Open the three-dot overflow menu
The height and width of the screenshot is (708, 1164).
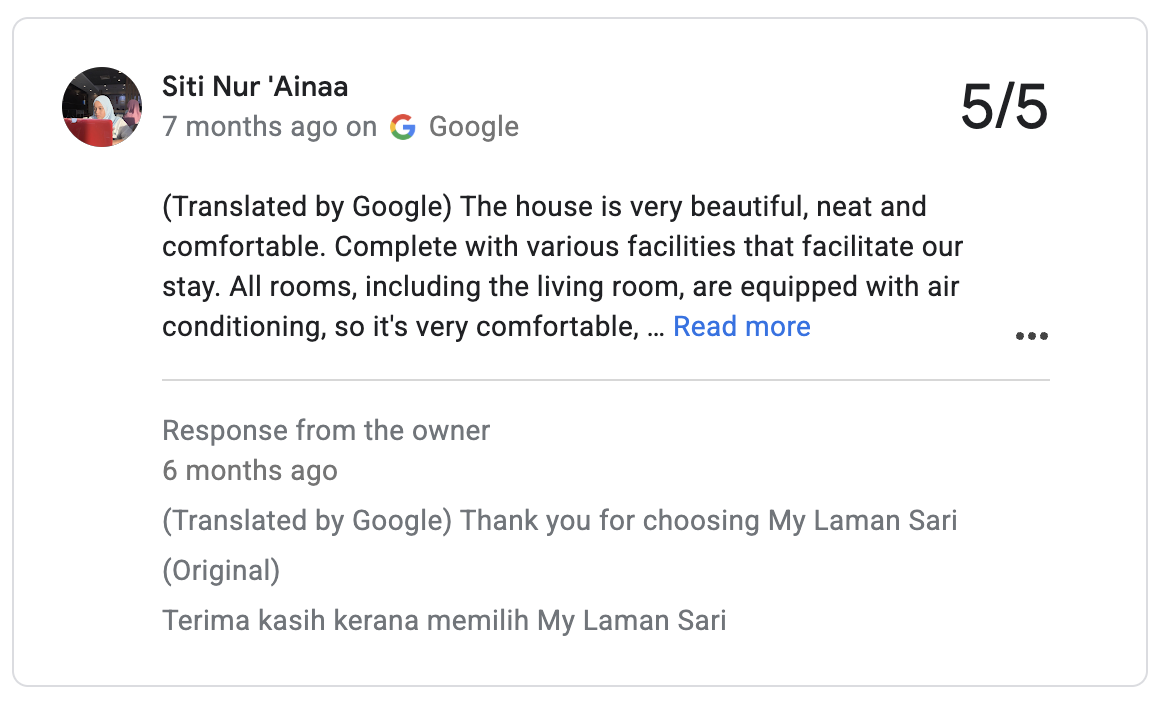click(x=1031, y=336)
